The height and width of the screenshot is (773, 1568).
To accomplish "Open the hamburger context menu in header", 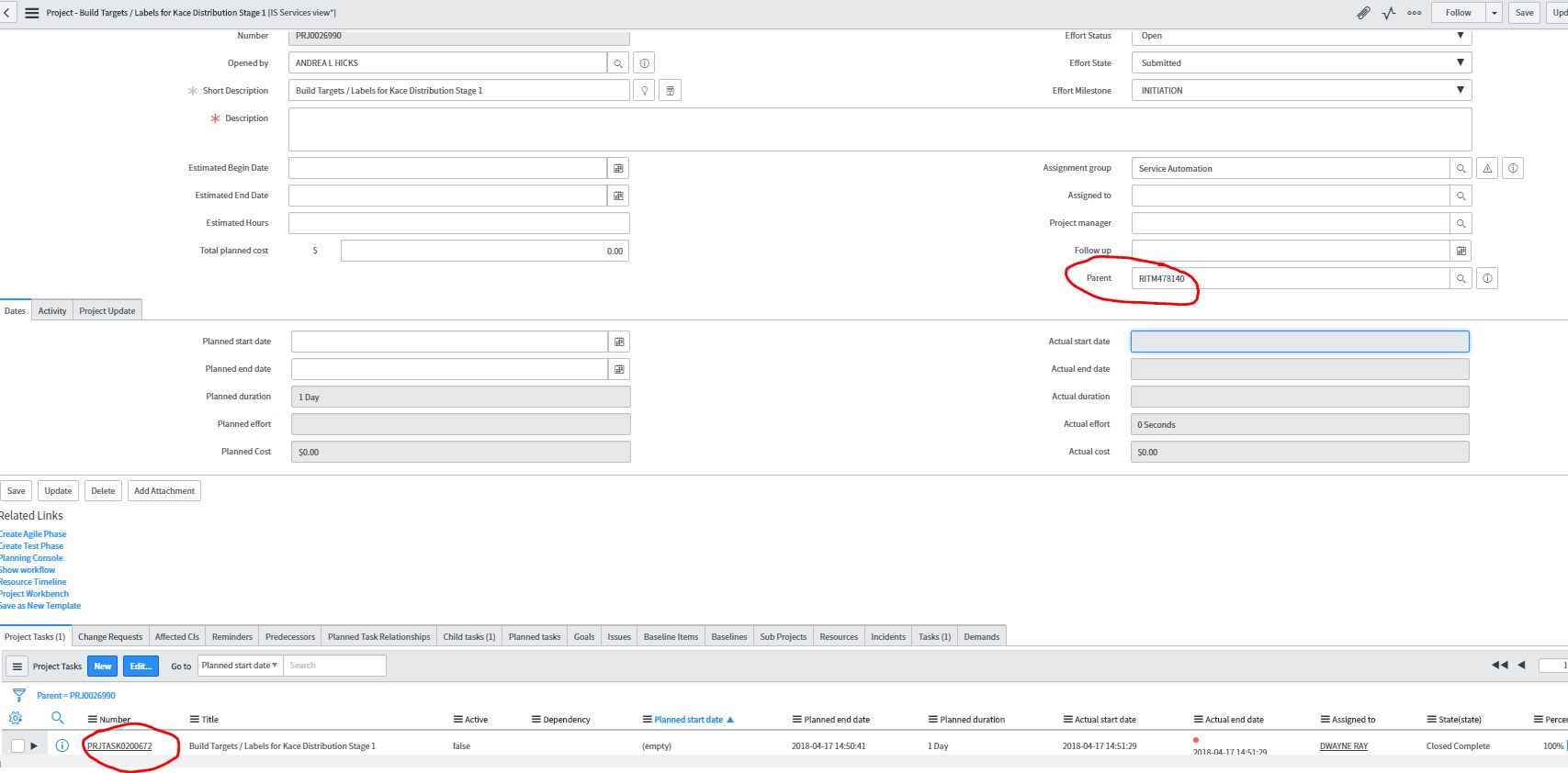I will [x=32, y=13].
